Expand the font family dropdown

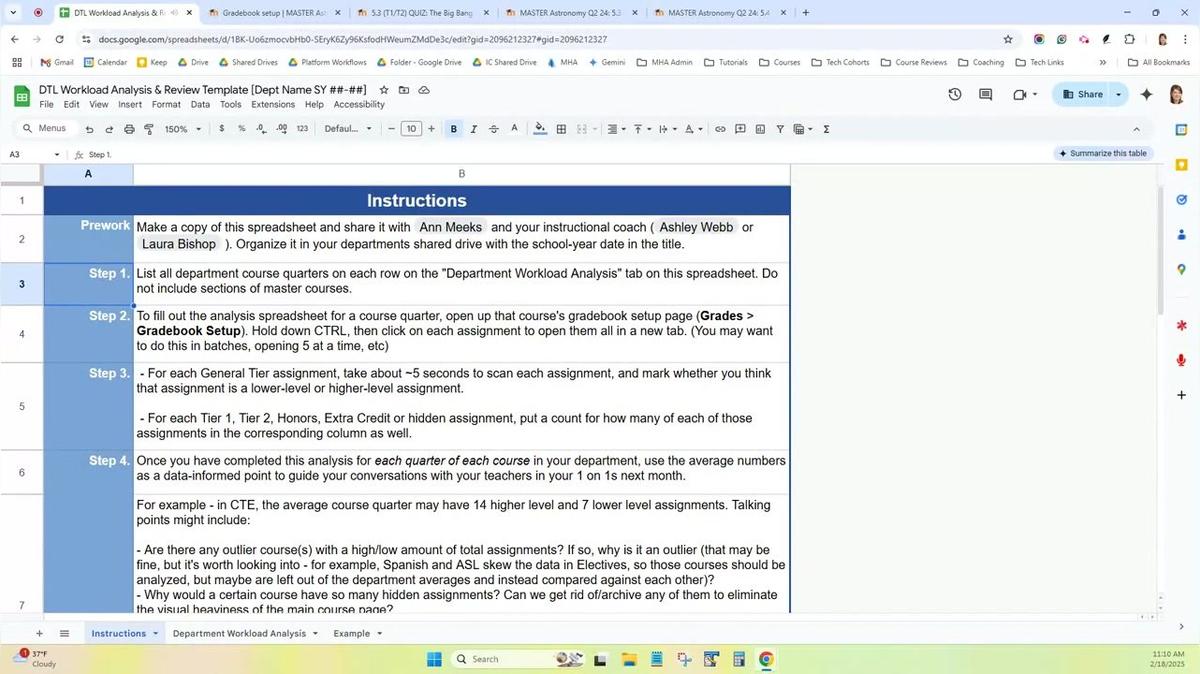tap(348, 129)
